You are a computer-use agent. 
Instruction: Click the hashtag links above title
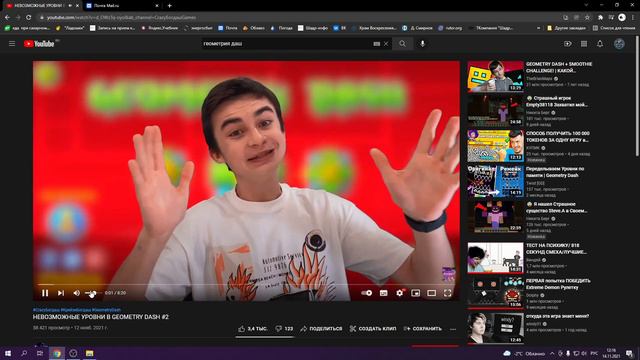click(77, 310)
